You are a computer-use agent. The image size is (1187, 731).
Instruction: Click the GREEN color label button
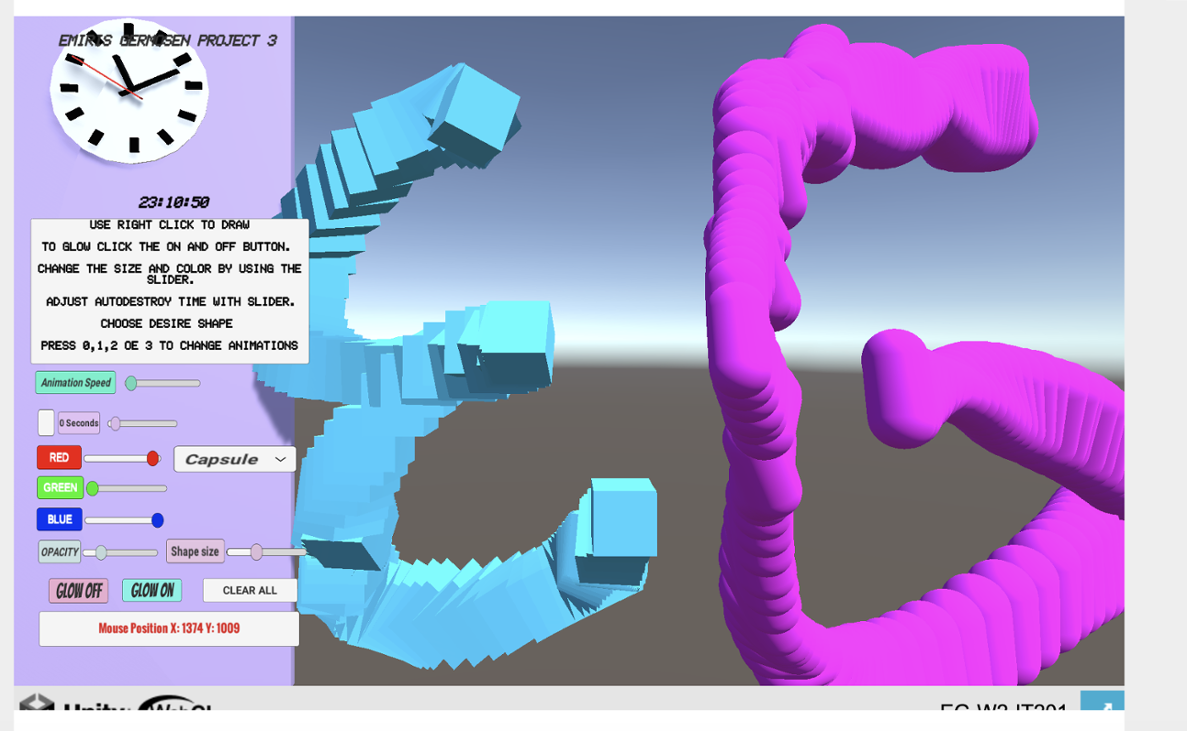59,488
